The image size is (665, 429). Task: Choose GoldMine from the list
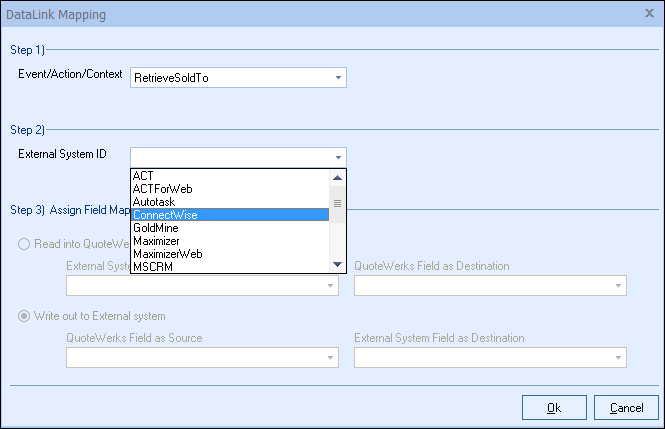point(155,228)
